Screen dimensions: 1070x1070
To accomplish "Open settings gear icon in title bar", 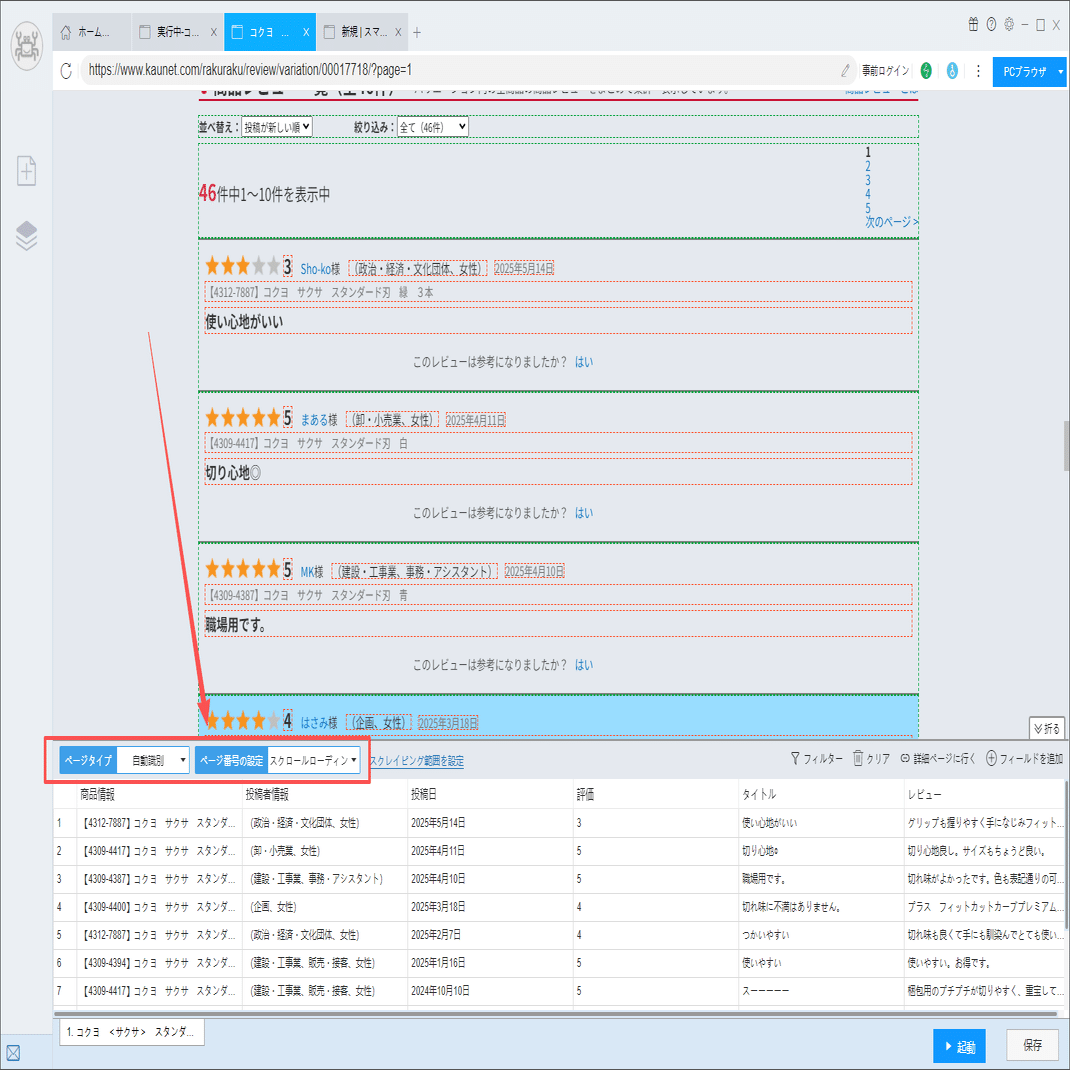I will click(1009, 25).
